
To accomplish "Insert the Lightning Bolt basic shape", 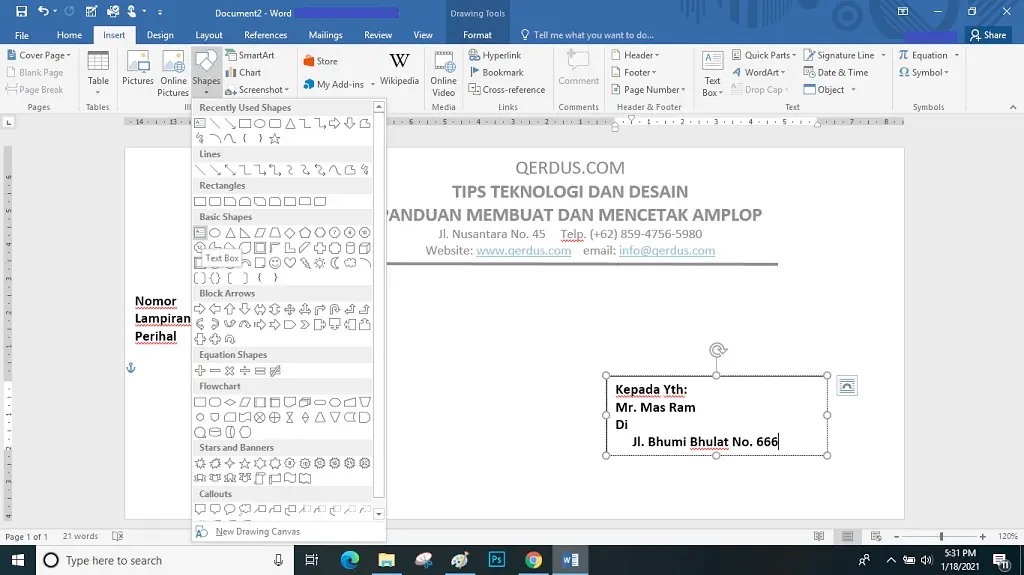I will 305,263.
